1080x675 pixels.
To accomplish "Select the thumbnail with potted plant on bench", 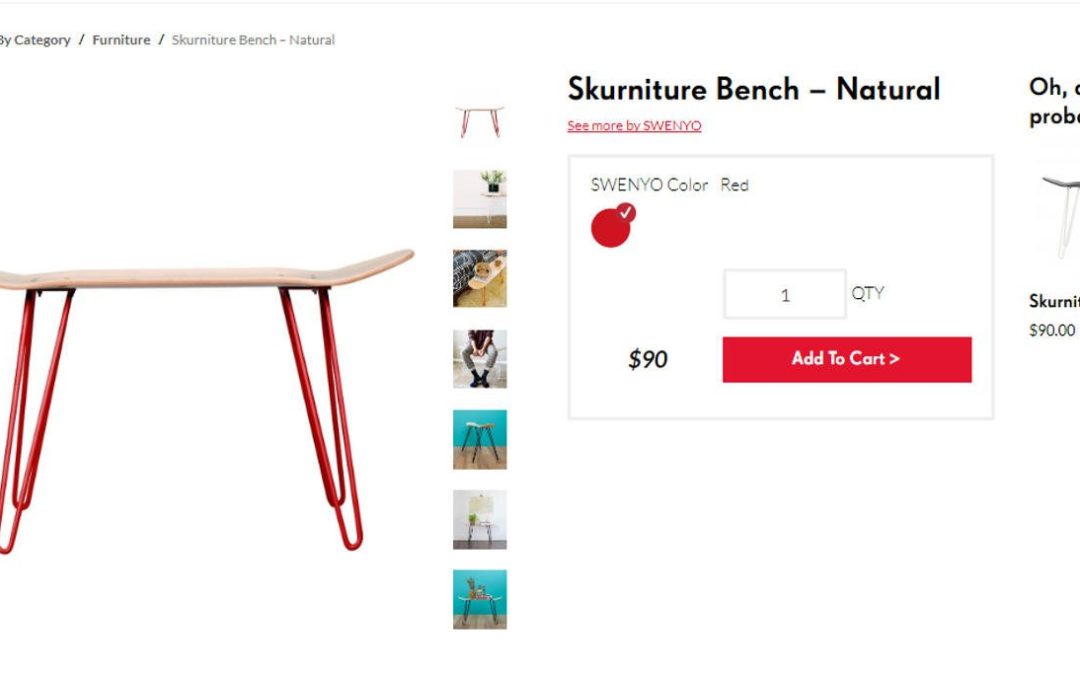I will click(x=479, y=198).
